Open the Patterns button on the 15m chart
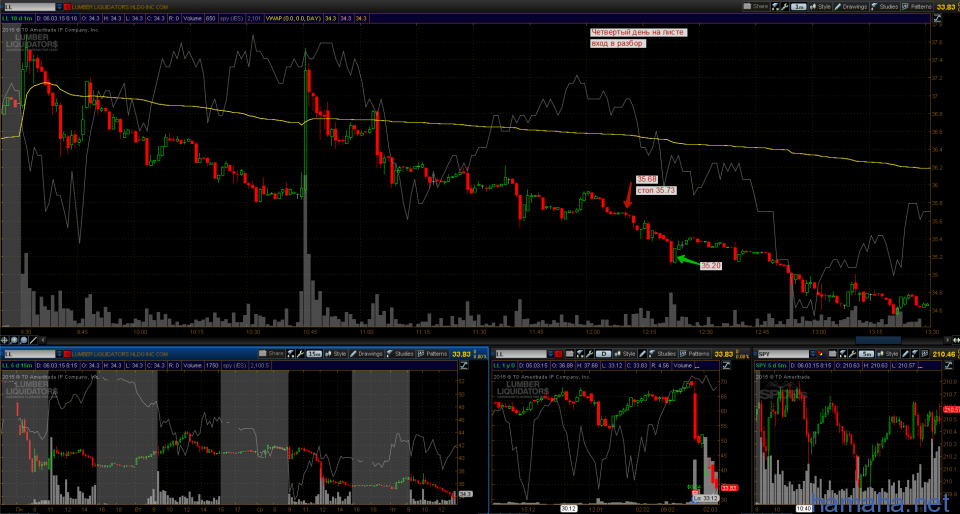Screen dimensions: 960x514 point(432,354)
